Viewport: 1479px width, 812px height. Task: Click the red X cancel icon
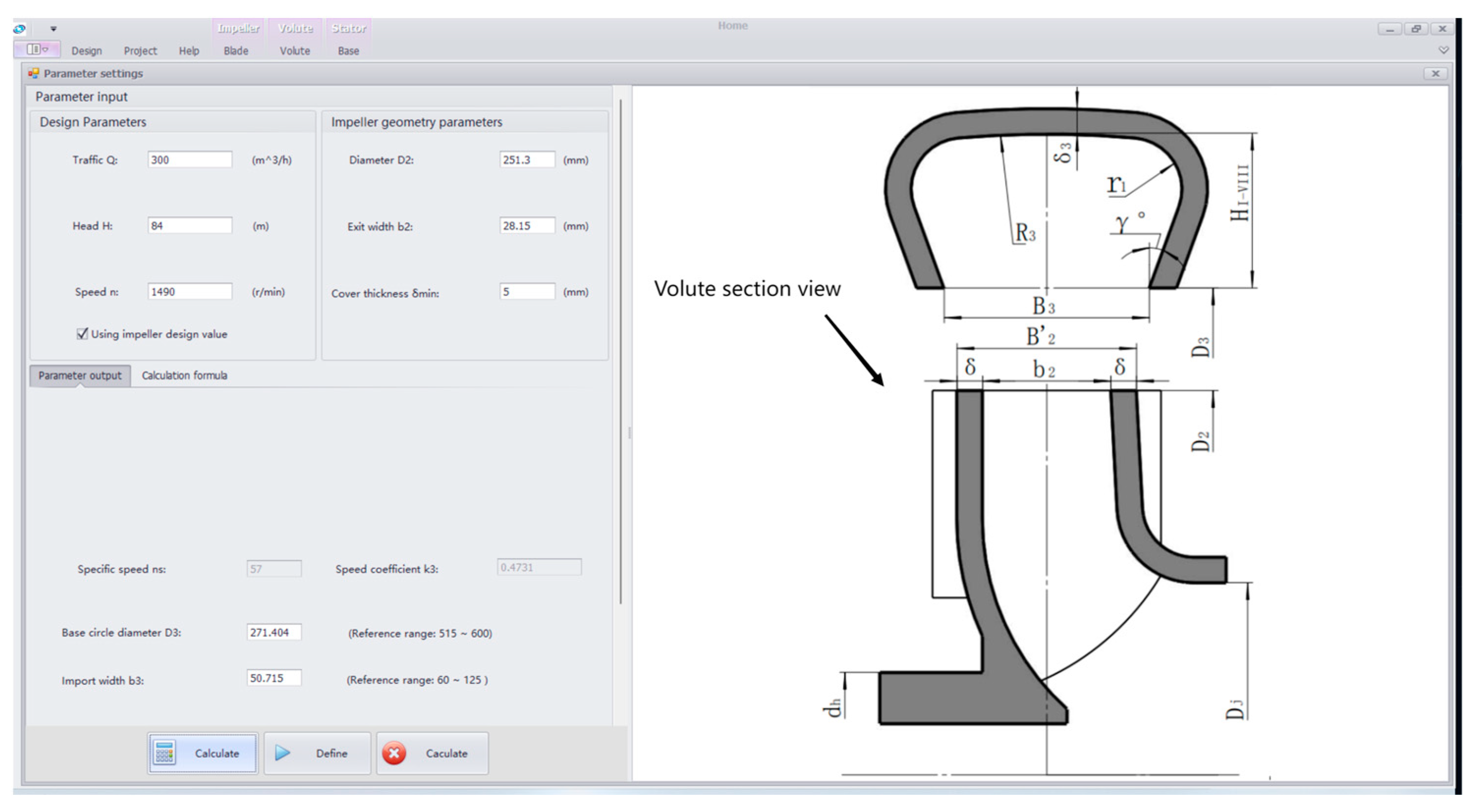394,753
